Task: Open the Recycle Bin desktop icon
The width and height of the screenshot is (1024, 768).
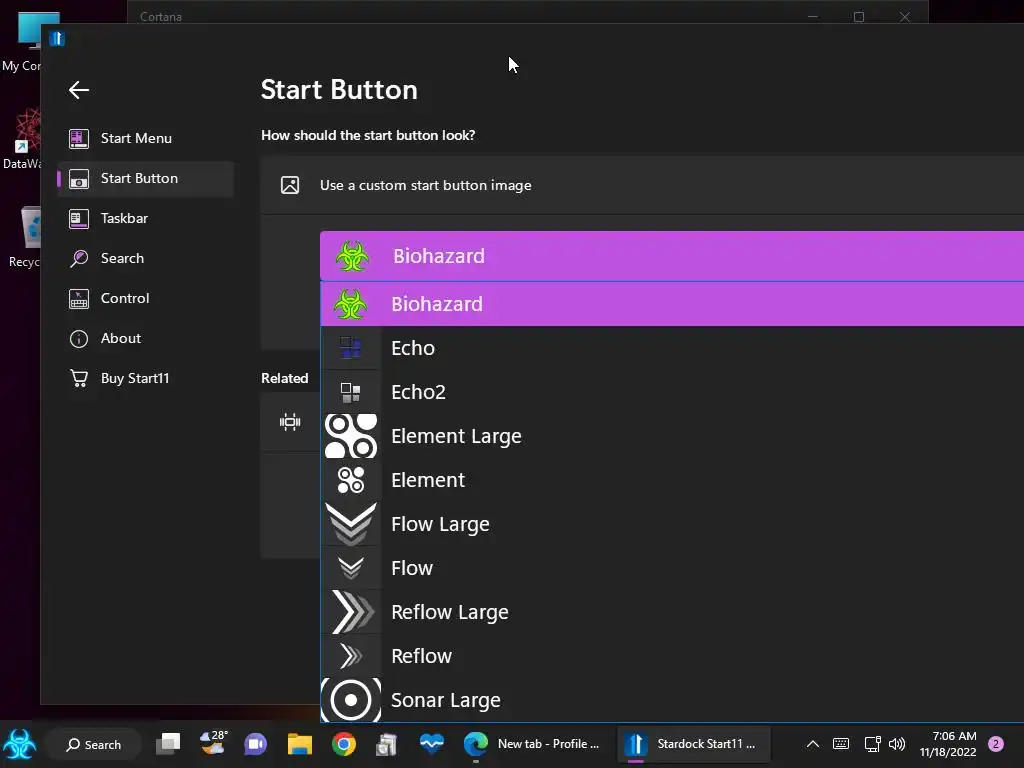Action: tap(25, 237)
